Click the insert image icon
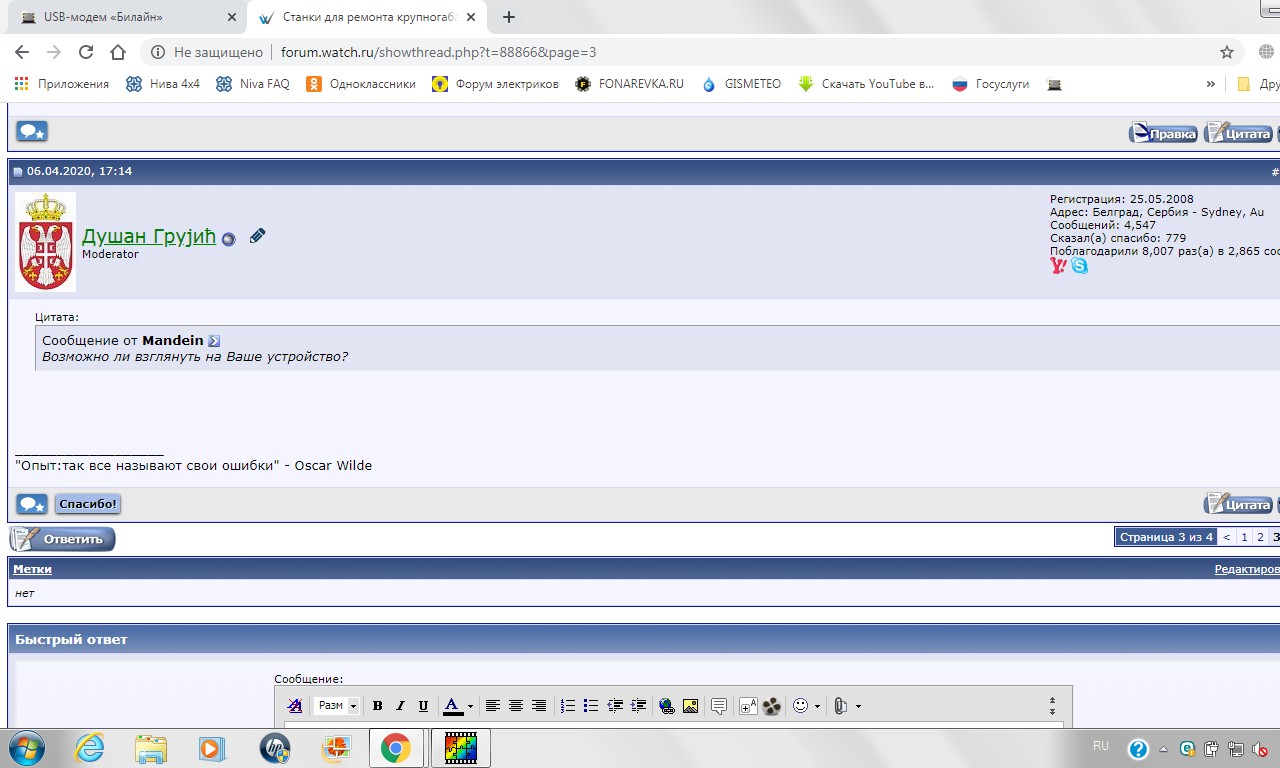 point(690,706)
